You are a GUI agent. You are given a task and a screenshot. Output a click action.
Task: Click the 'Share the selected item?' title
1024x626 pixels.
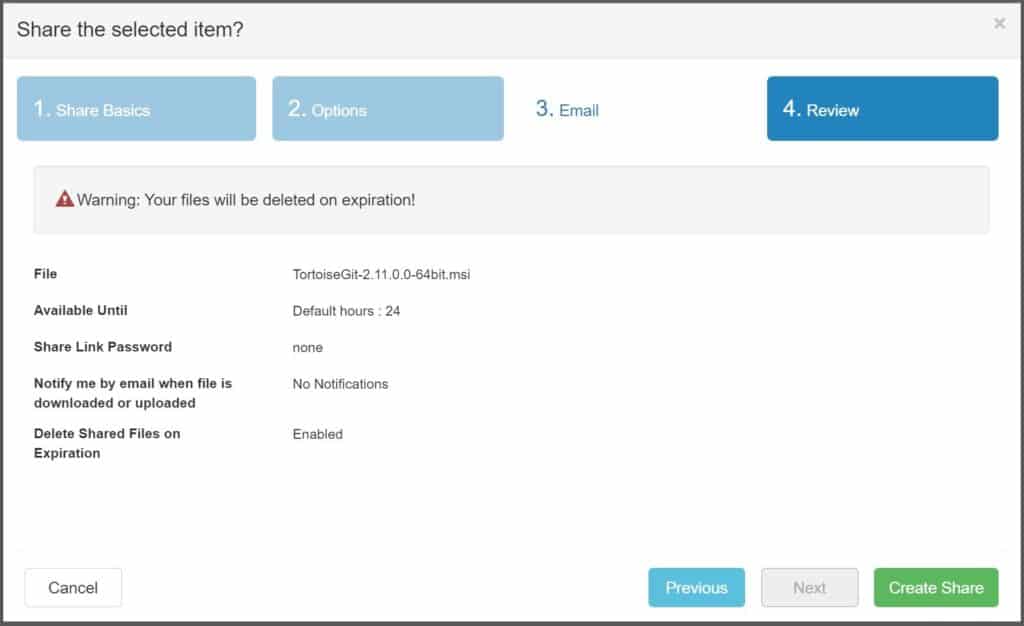point(130,29)
